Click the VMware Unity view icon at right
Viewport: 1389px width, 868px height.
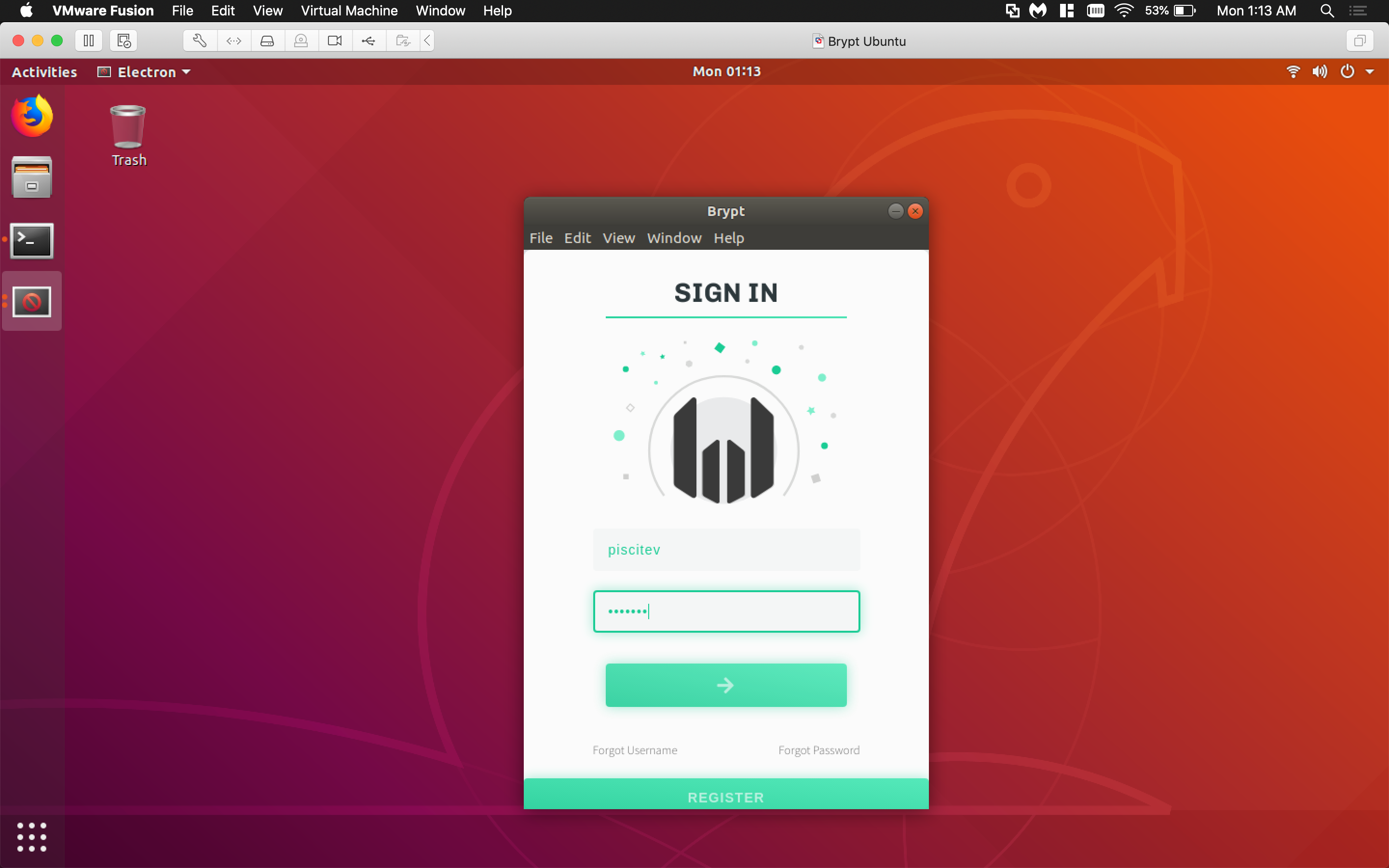click(1360, 41)
